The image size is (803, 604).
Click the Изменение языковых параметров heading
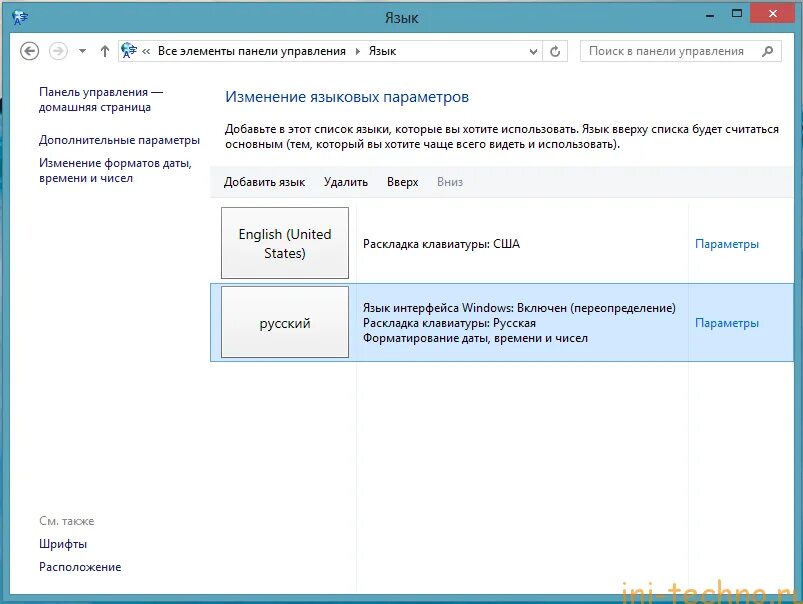point(347,97)
